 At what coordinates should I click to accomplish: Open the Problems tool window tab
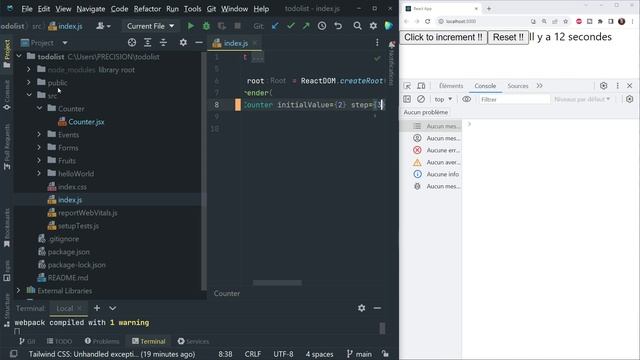102,341
